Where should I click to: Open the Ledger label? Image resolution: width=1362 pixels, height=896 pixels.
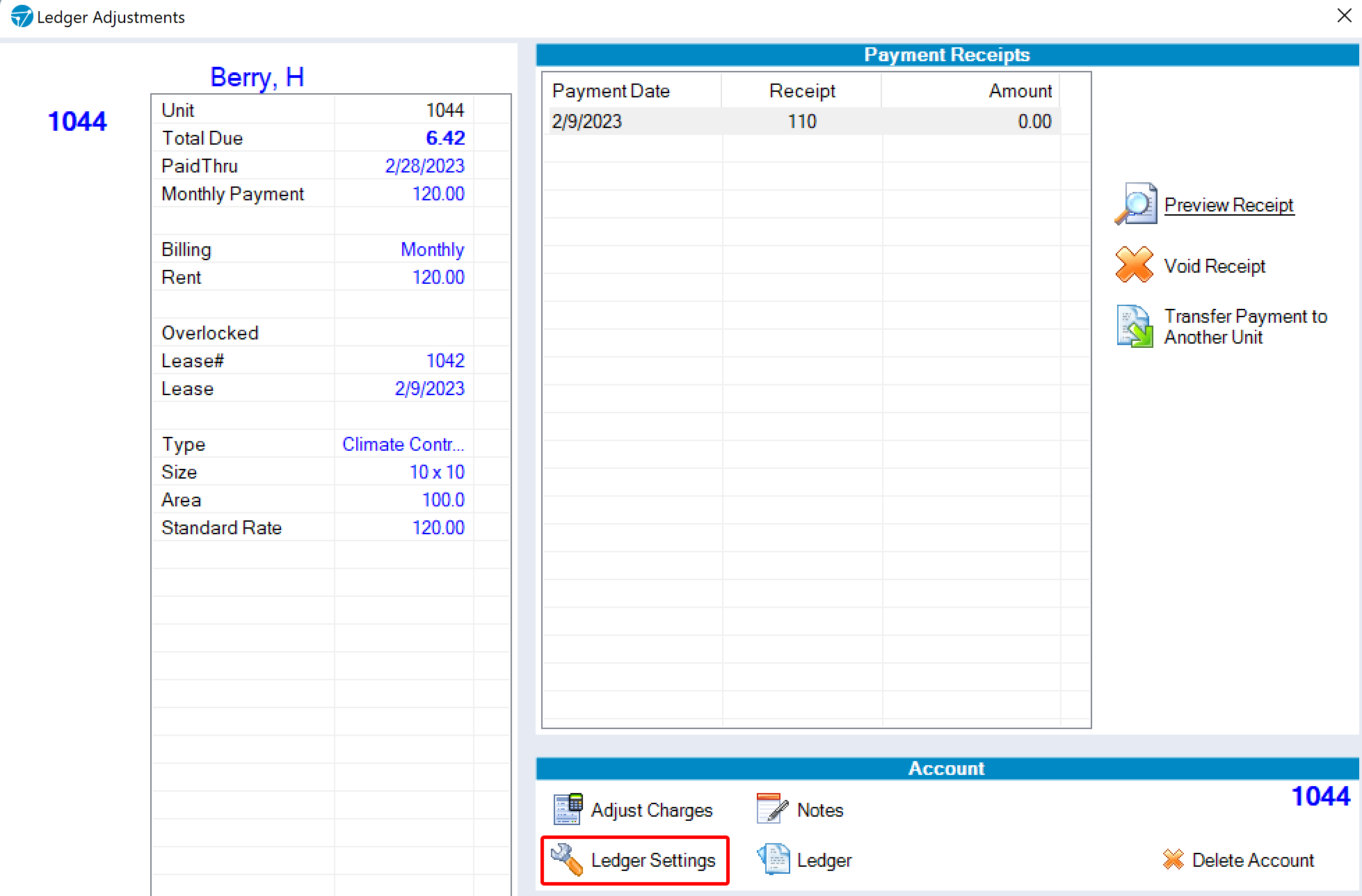(x=824, y=861)
